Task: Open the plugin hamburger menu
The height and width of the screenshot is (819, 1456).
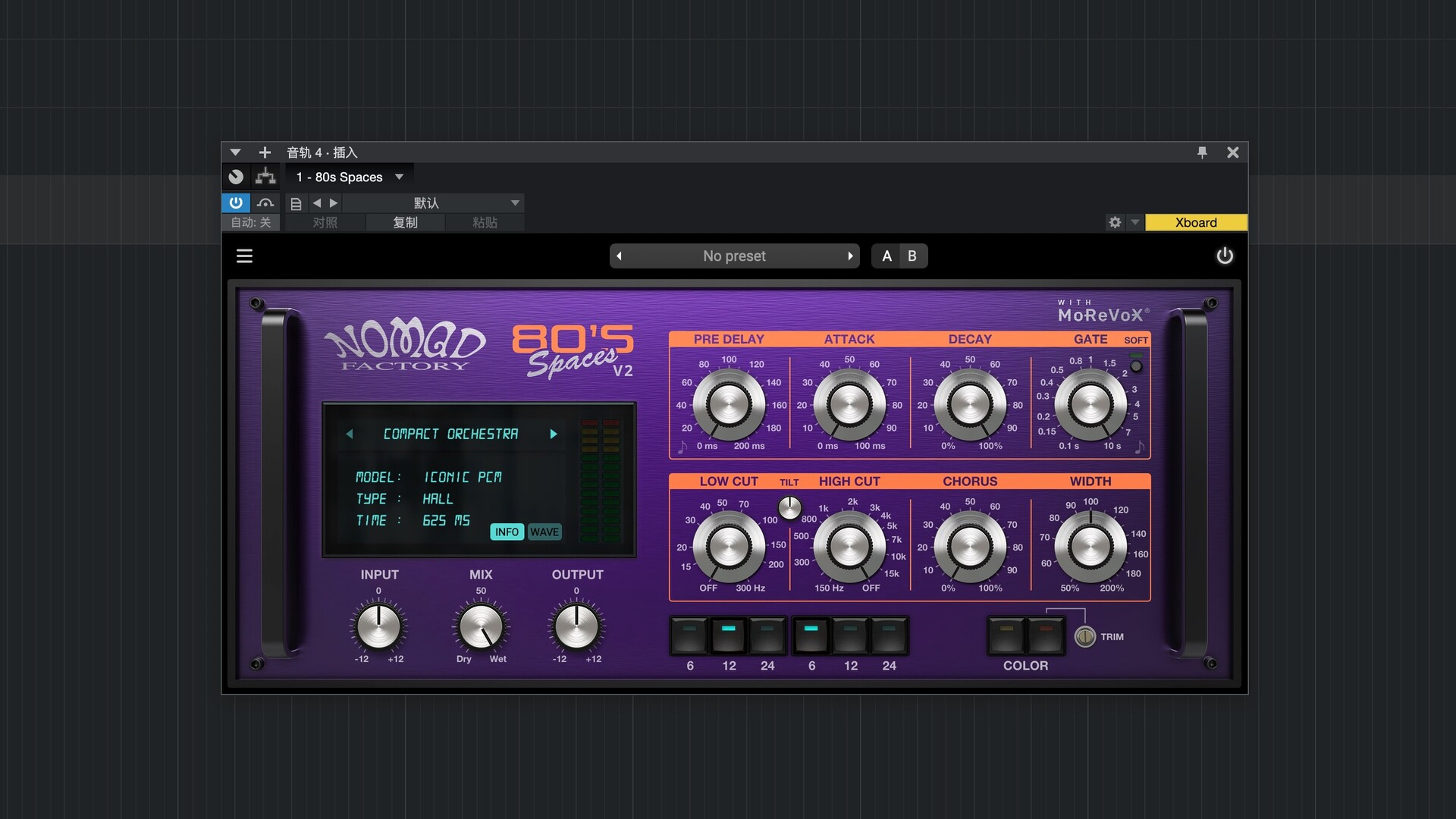Action: (244, 256)
